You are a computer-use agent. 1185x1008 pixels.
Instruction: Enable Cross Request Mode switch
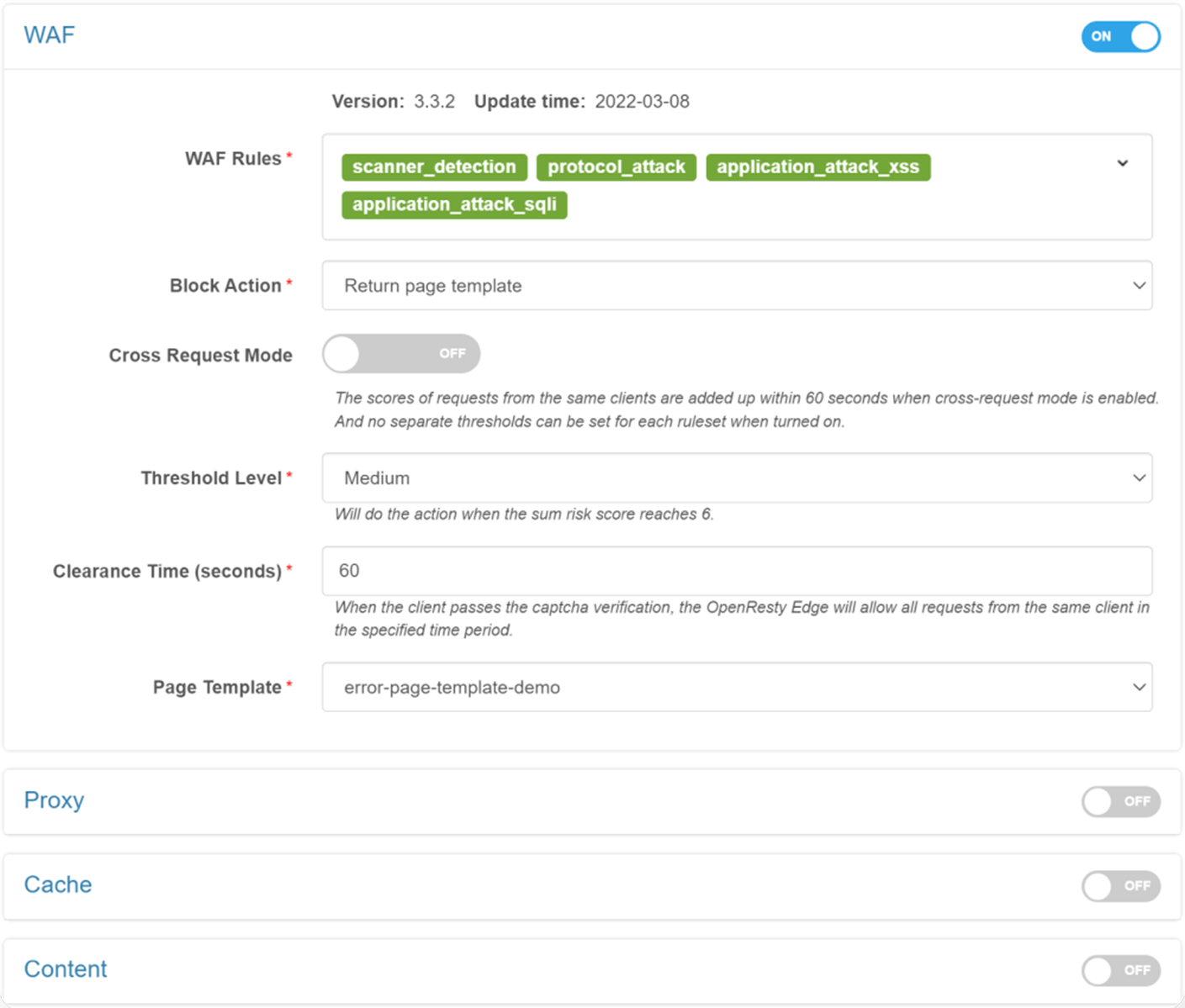(x=401, y=354)
